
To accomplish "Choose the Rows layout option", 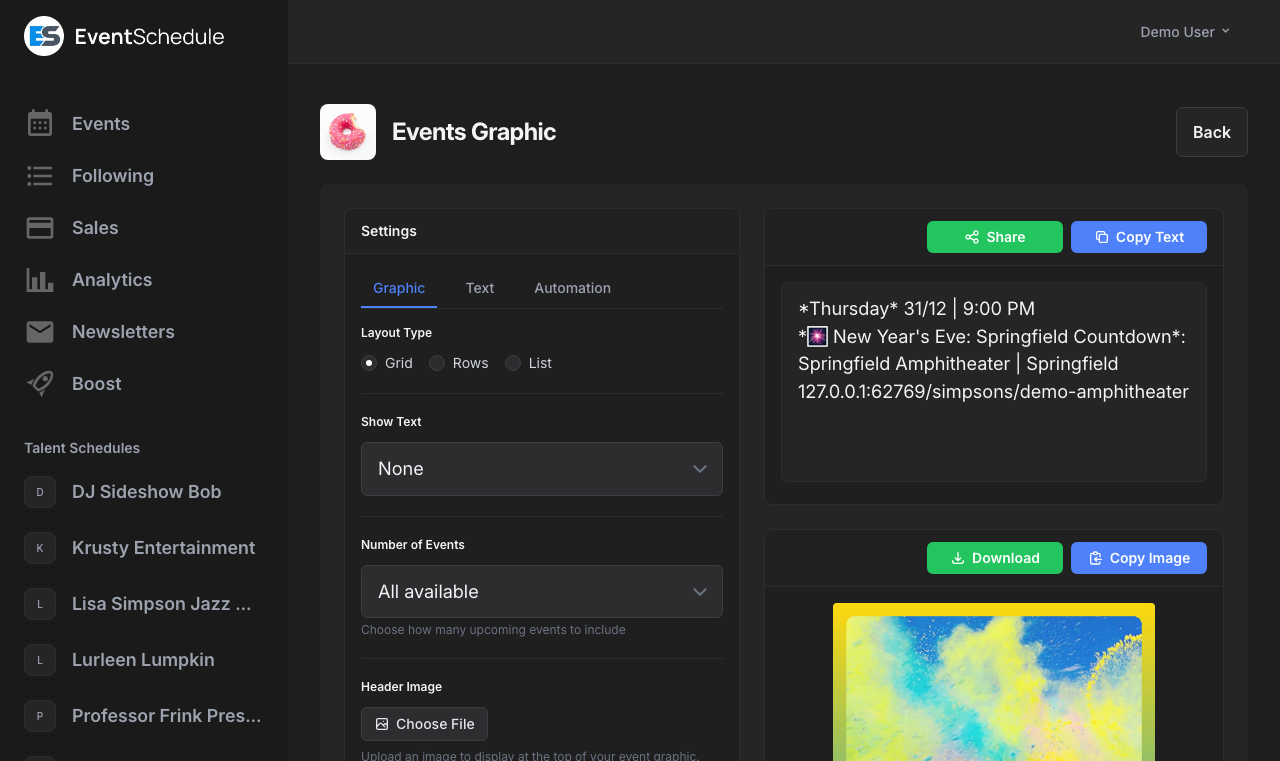I will tap(436, 363).
